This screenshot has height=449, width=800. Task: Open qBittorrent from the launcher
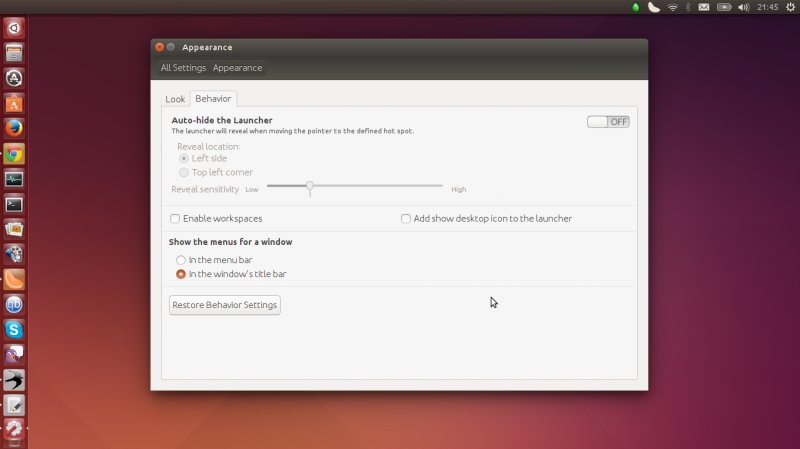coord(14,304)
